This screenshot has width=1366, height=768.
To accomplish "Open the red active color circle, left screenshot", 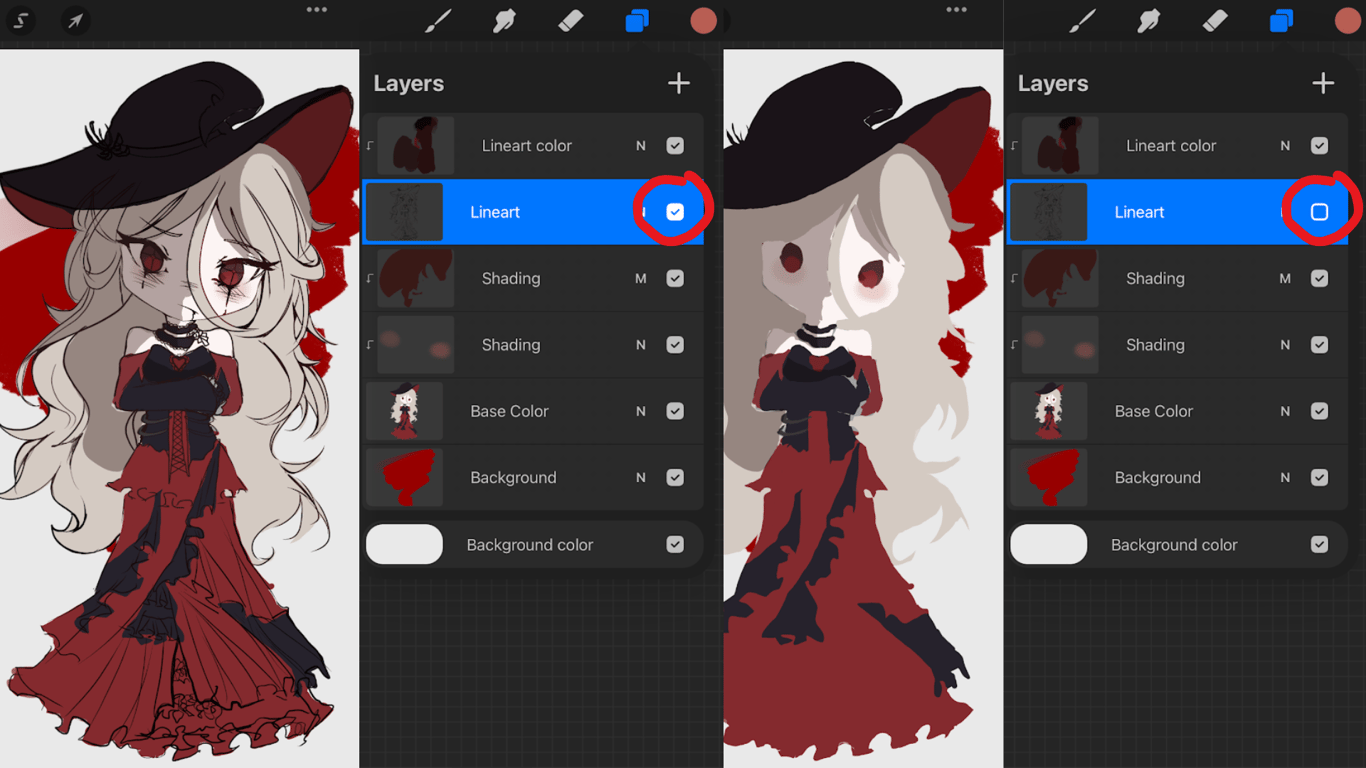I will coord(704,21).
